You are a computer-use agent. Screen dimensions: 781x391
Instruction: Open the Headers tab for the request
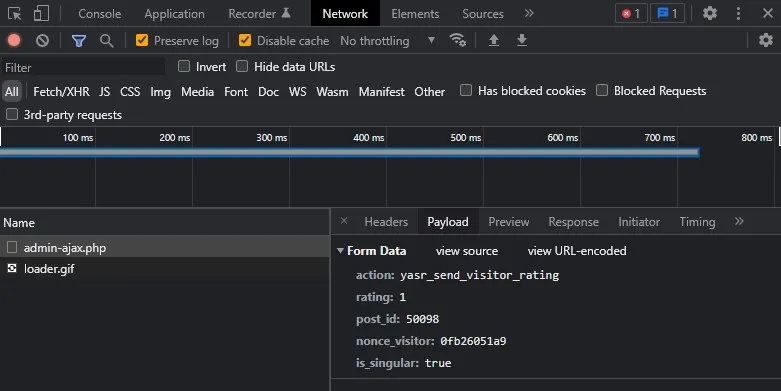pyautogui.click(x=386, y=222)
